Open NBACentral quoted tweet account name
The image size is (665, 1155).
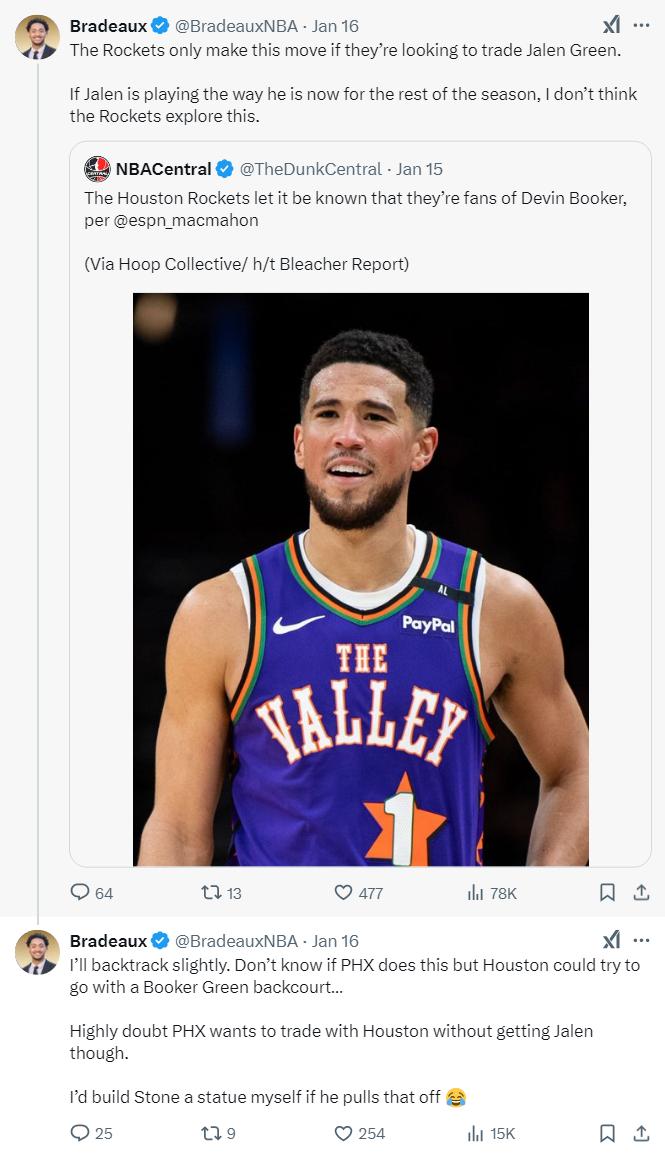[163, 169]
